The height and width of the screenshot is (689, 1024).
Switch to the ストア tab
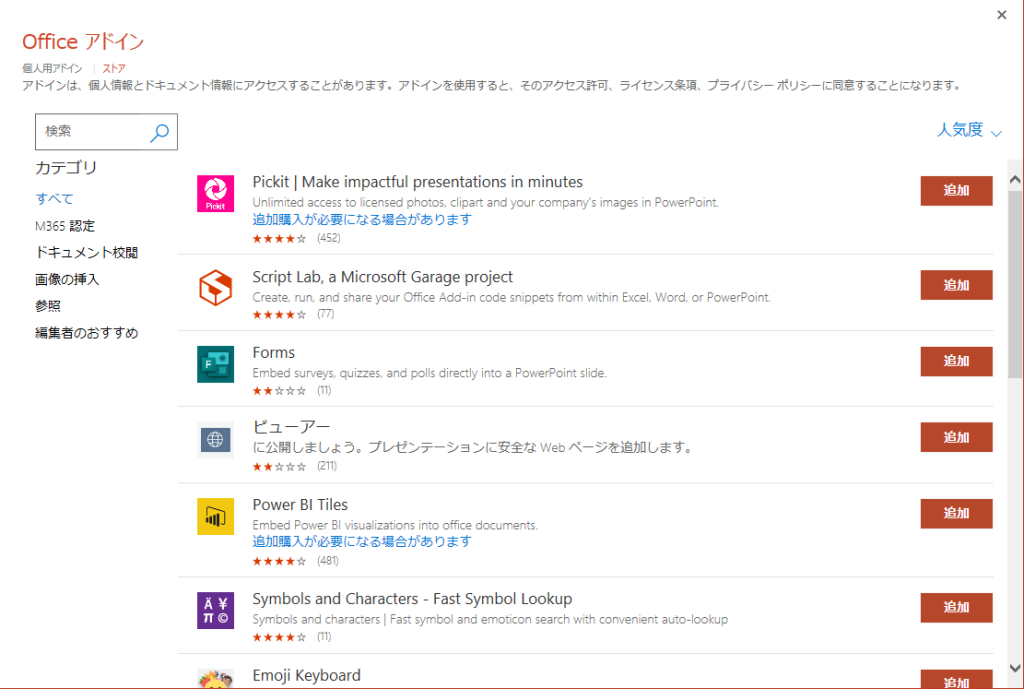click(113, 68)
